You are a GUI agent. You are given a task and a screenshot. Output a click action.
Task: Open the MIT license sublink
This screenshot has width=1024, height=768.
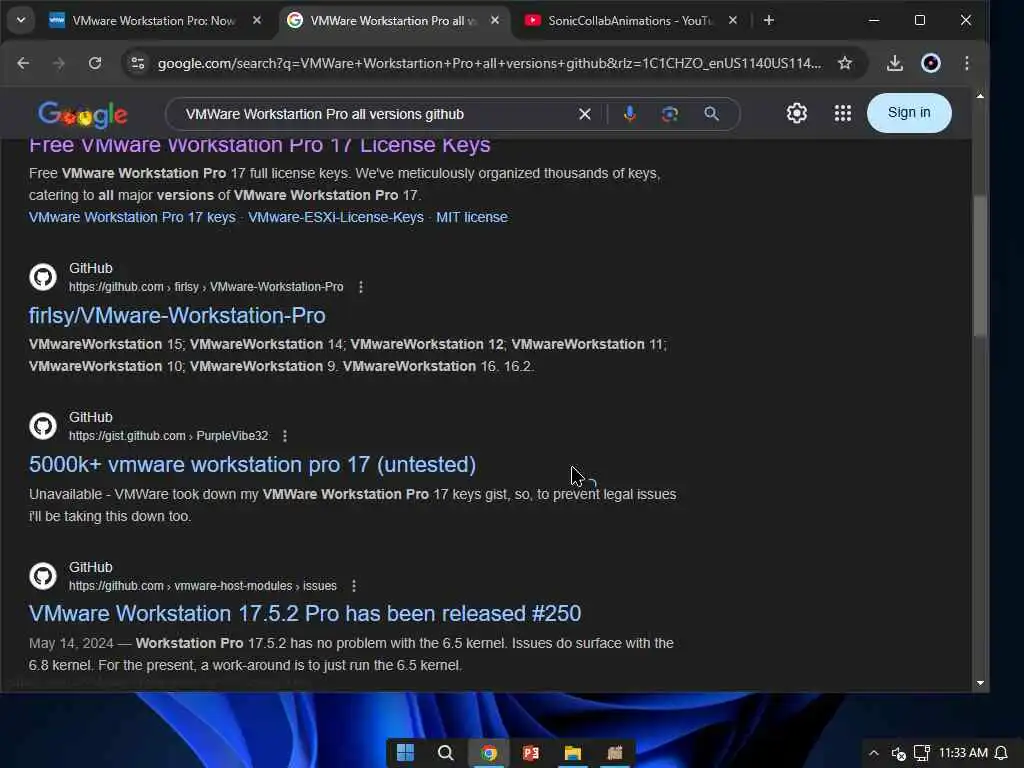click(x=472, y=217)
